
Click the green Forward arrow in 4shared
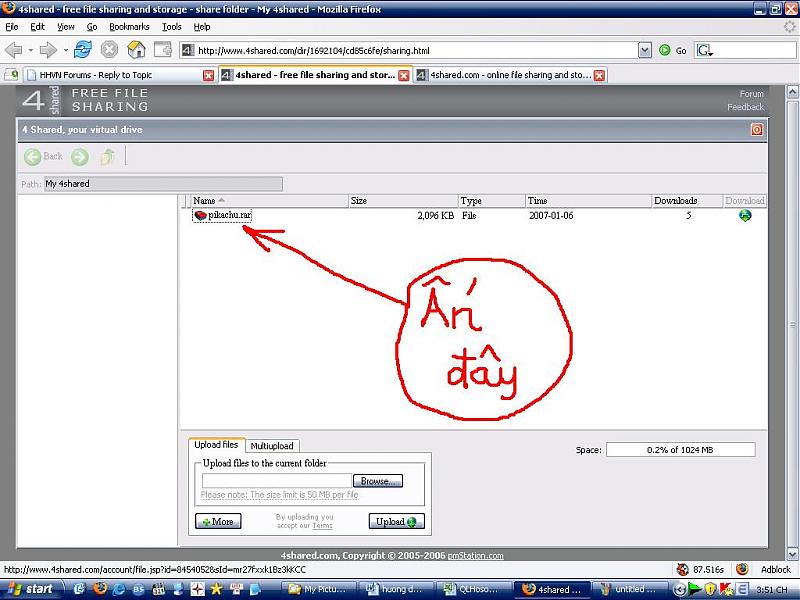tap(80, 156)
